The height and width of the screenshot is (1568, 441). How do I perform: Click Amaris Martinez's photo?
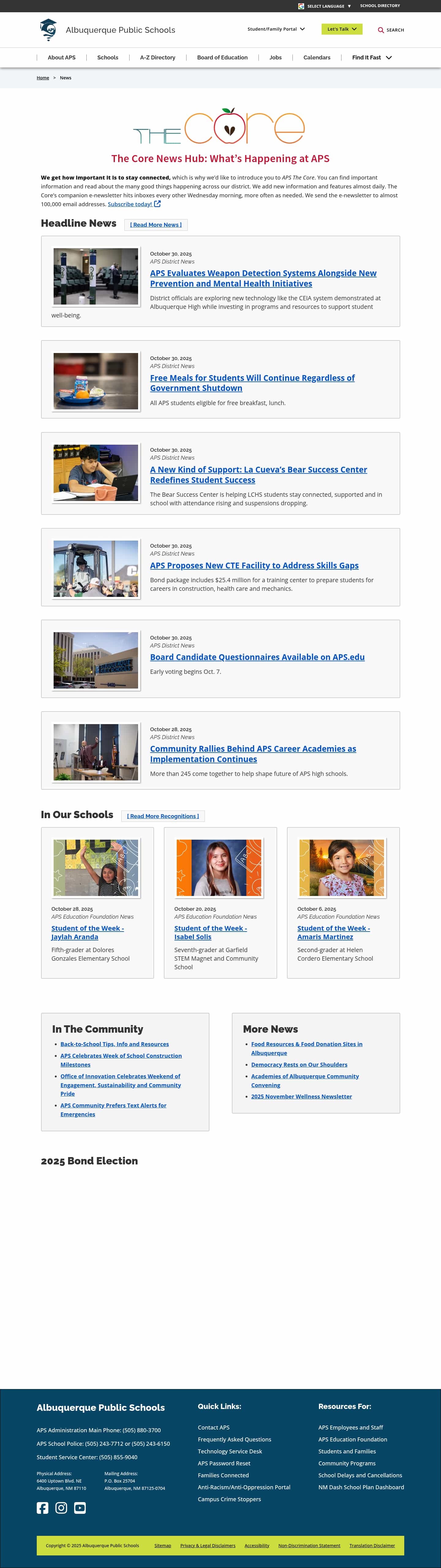pyautogui.click(x=342, y=868)
